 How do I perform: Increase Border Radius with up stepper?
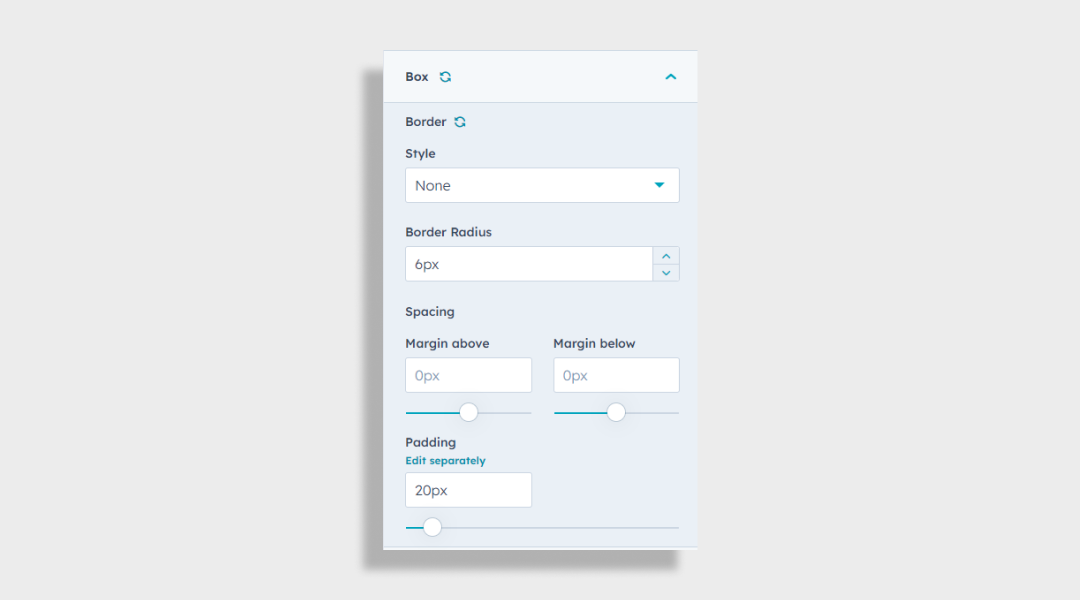pos(666,256)
